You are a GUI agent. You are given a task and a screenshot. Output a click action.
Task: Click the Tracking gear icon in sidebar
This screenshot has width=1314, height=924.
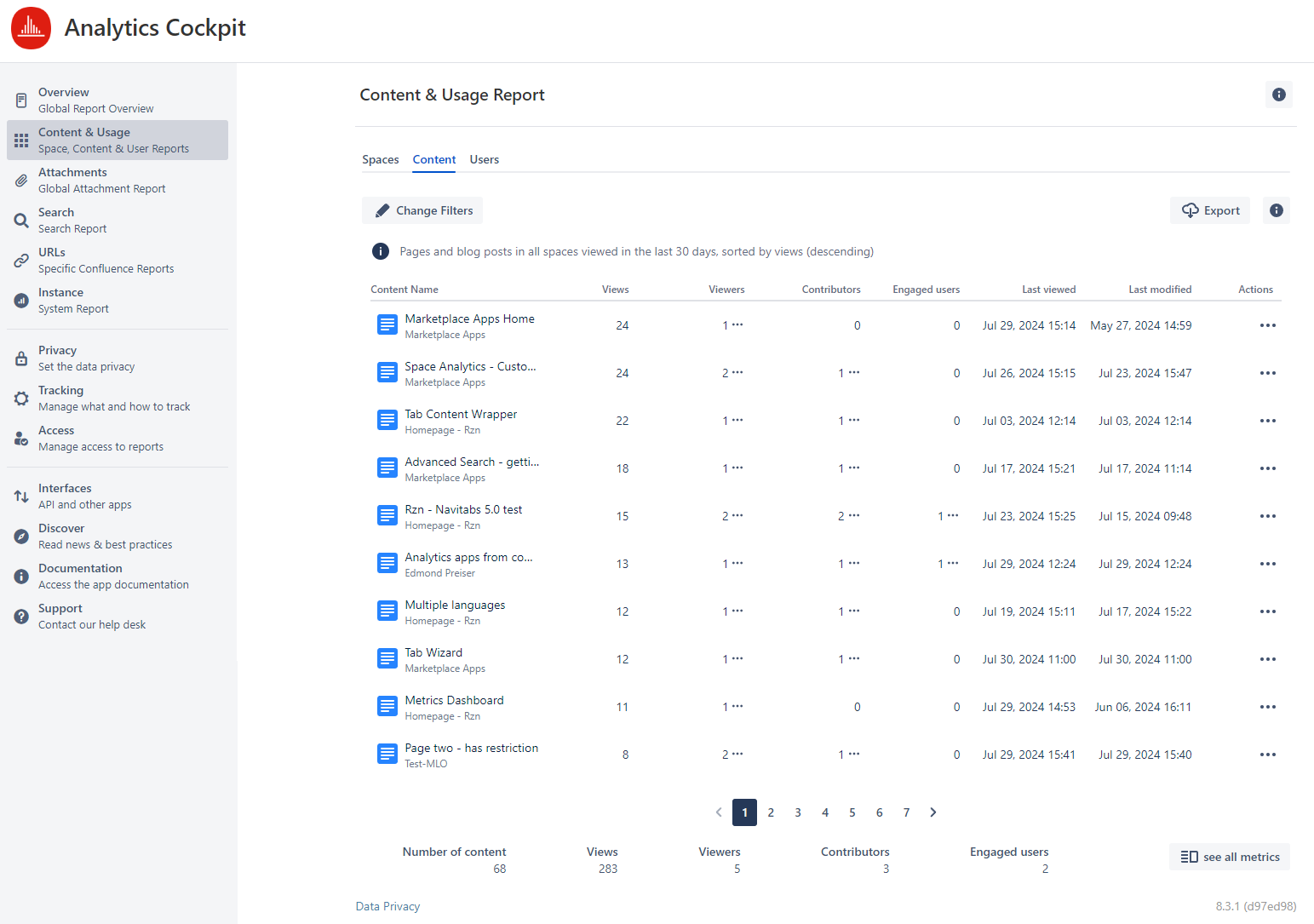pos(21,399)
